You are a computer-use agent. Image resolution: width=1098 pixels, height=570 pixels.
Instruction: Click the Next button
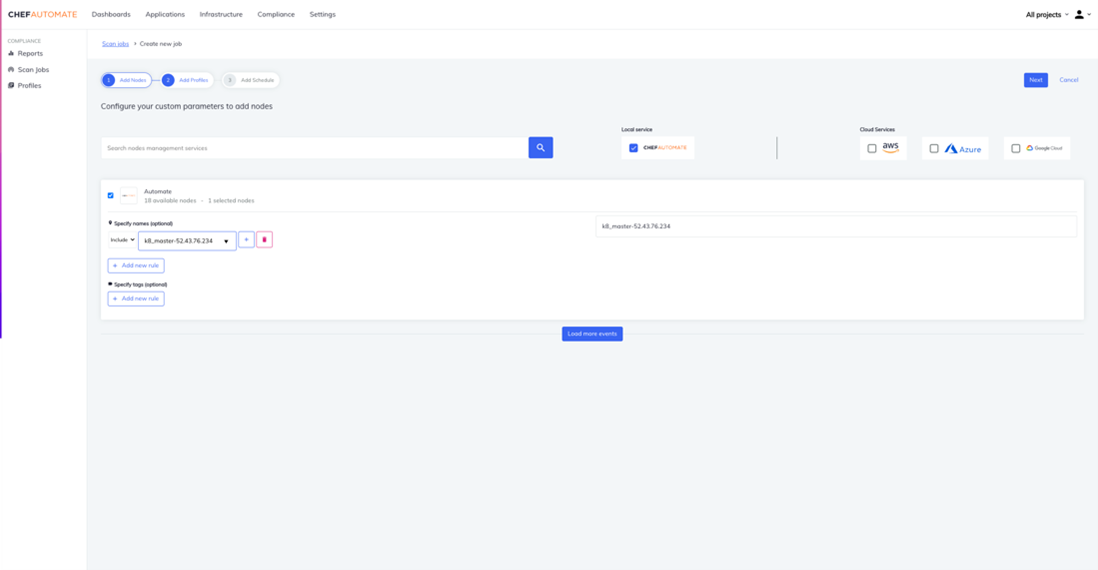[1035, 80]
